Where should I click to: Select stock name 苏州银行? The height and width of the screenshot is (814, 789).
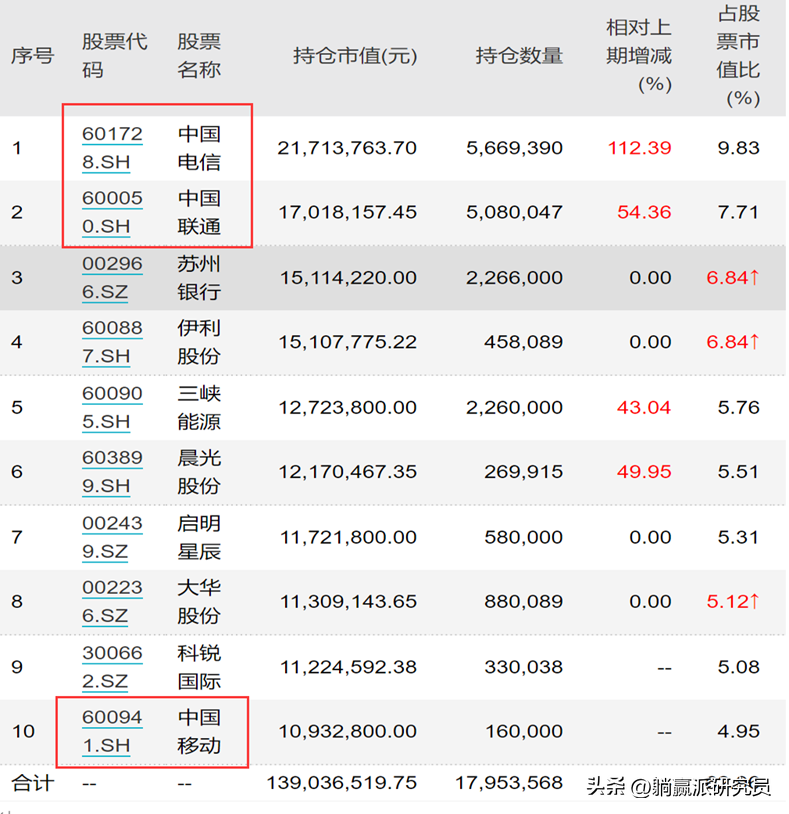coord(199,278)
